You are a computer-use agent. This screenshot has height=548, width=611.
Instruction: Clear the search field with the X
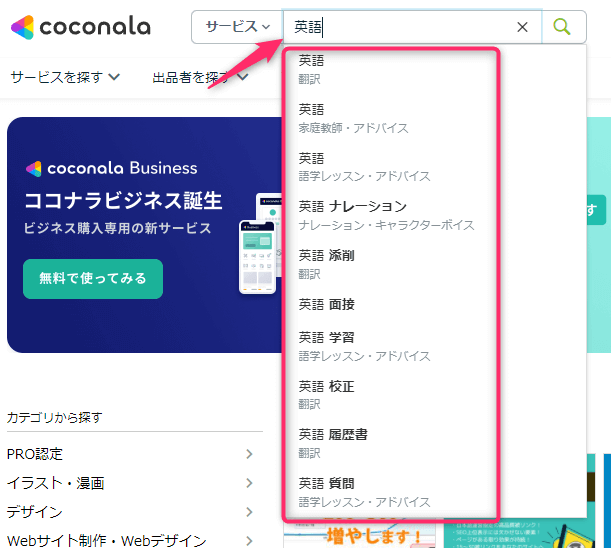click(x=522, y=27)
